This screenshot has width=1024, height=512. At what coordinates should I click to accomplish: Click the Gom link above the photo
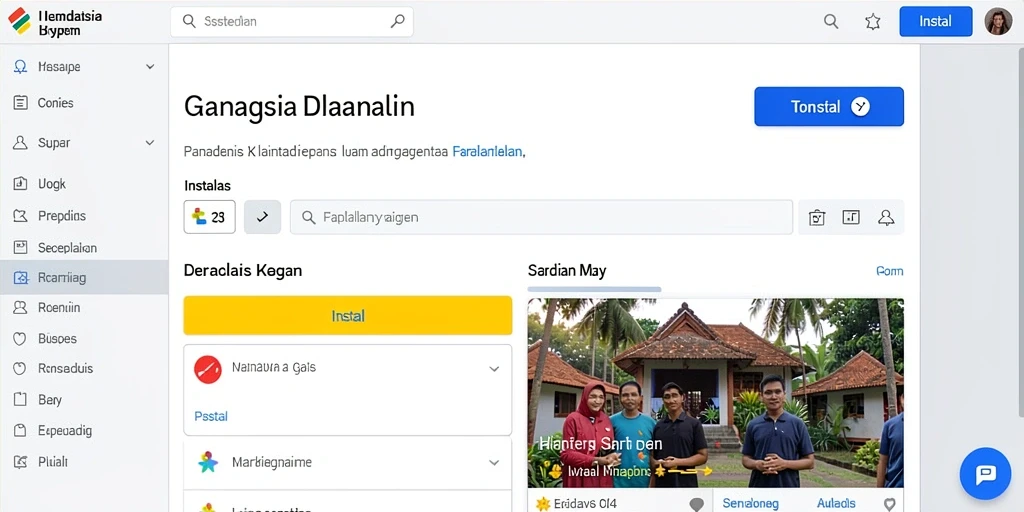[889, 271]
